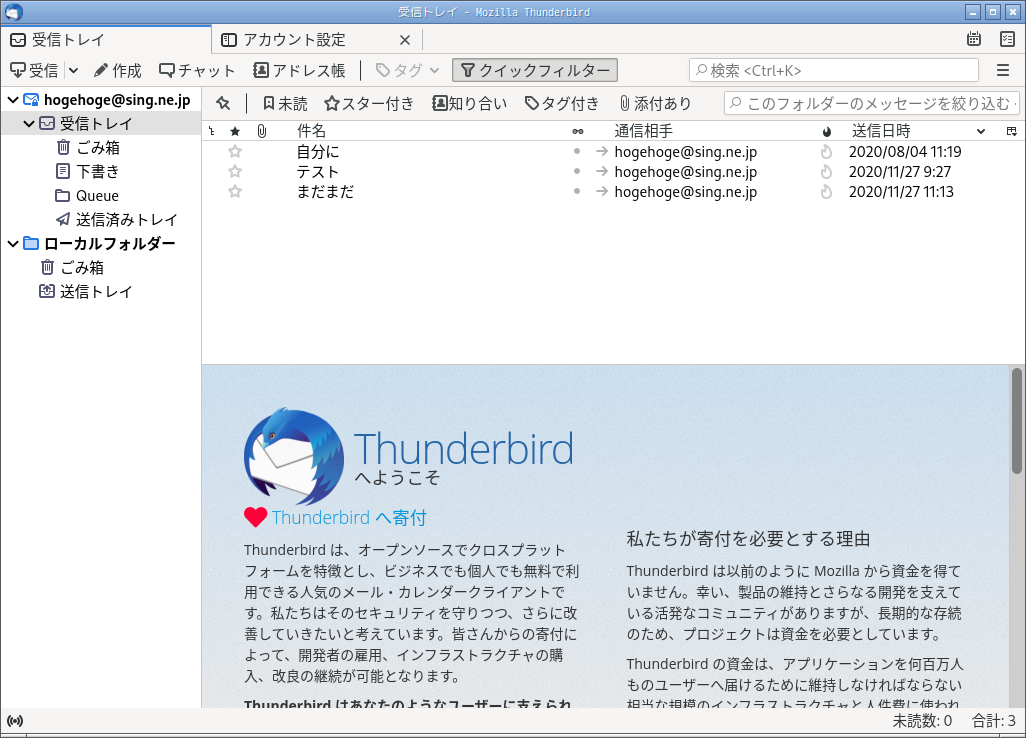Viewport: 1026px width, 738px height.
Task: Filter by tagged messages (タグ付き)
Action: (562, 103)
